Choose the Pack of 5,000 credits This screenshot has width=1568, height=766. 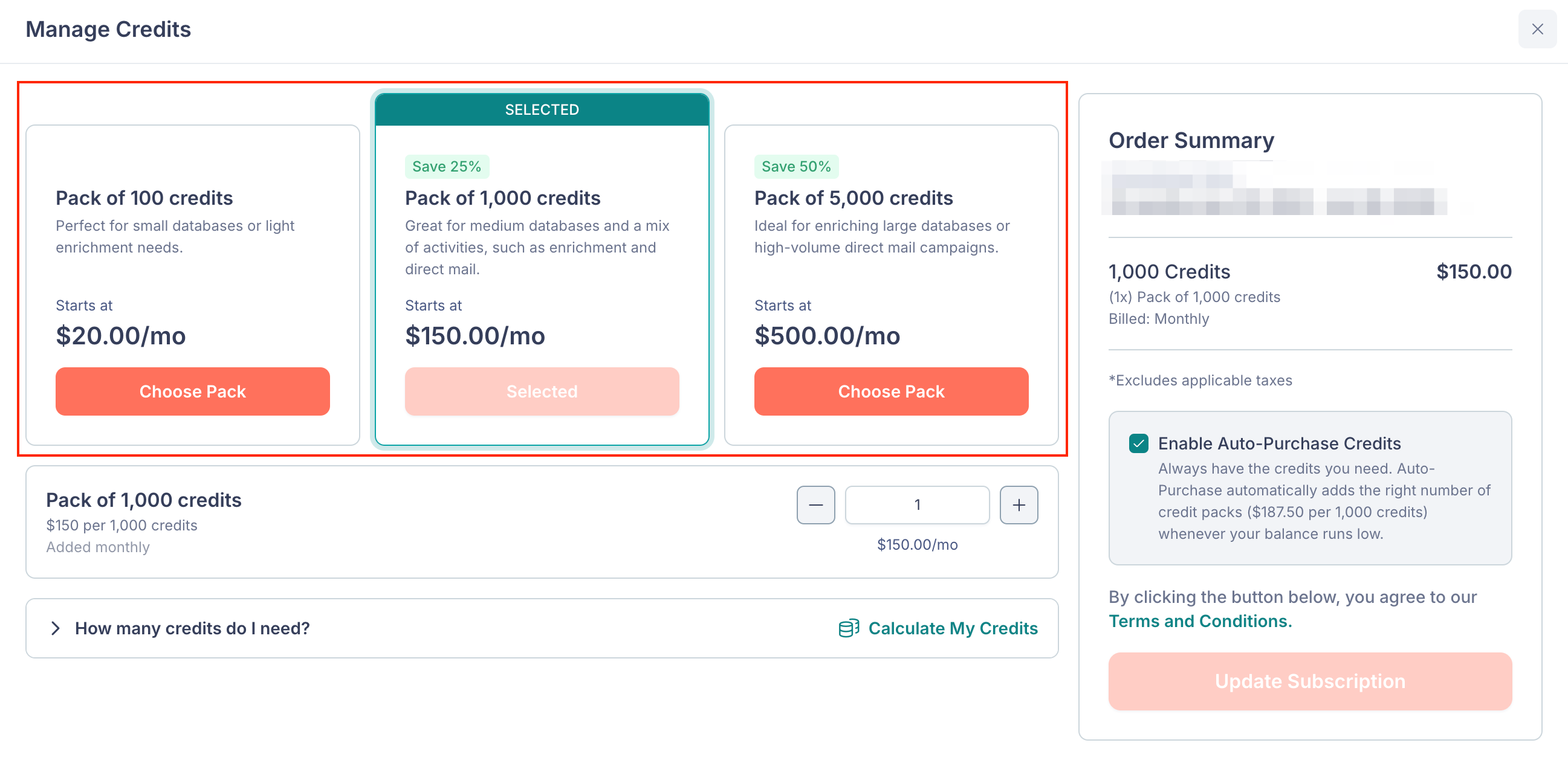pos(890,391)
